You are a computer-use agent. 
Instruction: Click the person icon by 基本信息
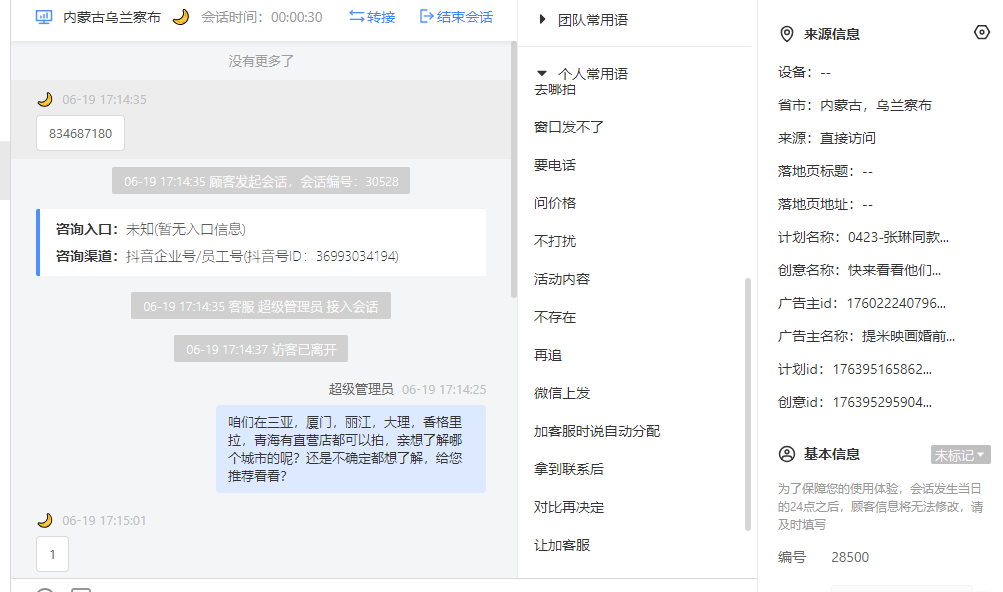[x=787, y=454]
